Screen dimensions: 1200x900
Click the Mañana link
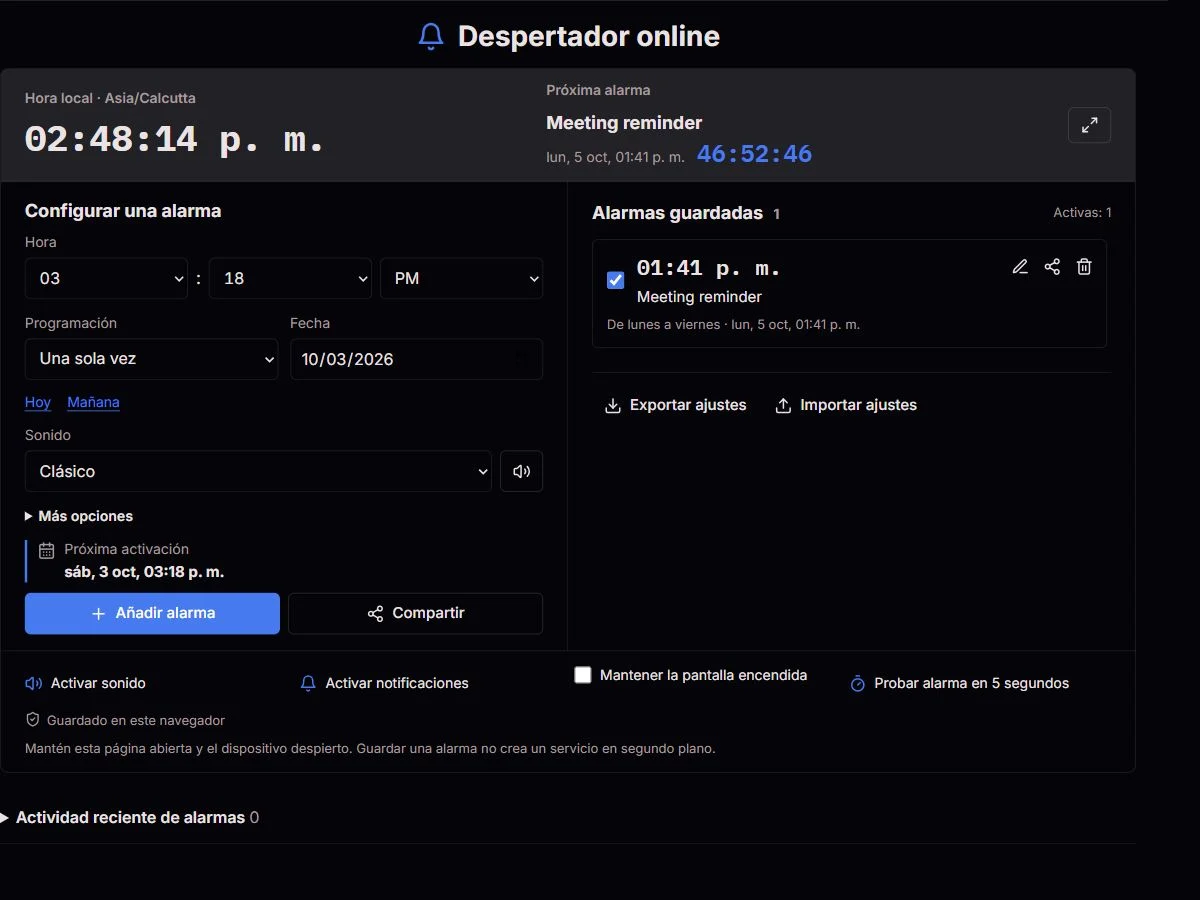[x=93, y=402]
